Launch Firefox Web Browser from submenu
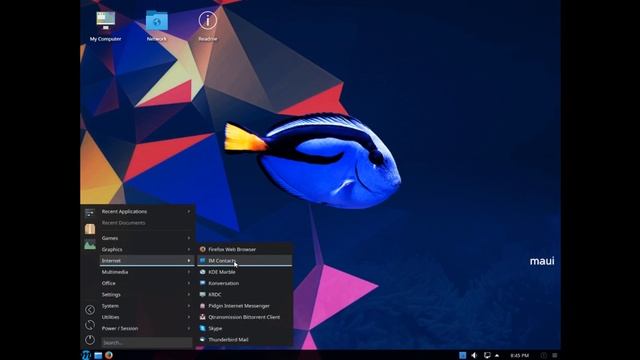Image resolution: width=640 pixels, height=360 pixels. tap(244, 249)
